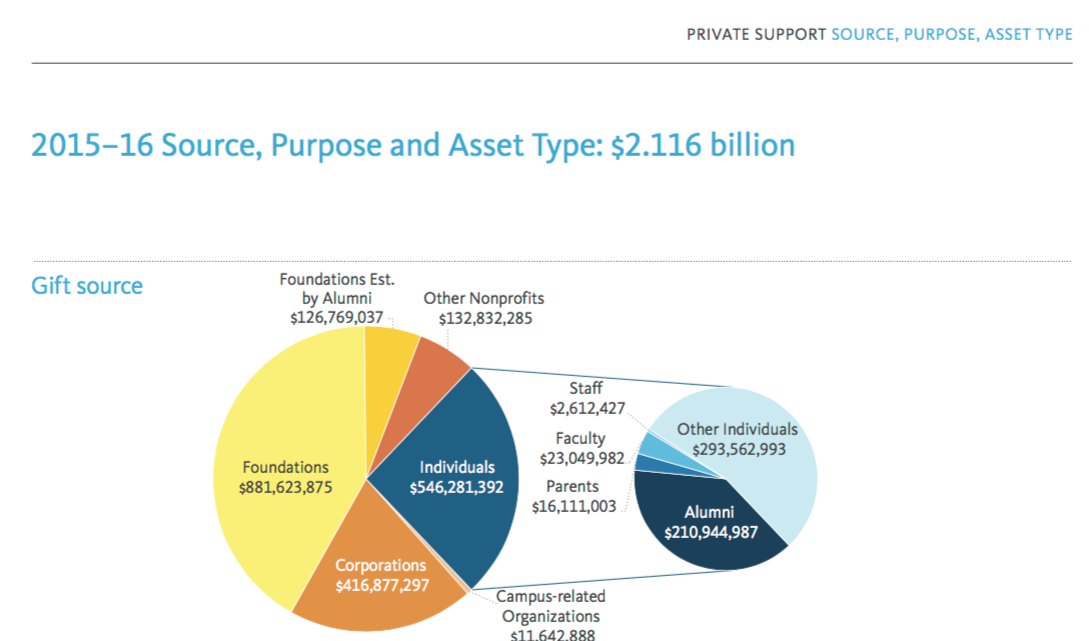Click the "SOURCE, PURPOSE, ASSET TYPE" header text
Image resolution: width=1089 pixels, height=641 pixels.
coord(951,34)
